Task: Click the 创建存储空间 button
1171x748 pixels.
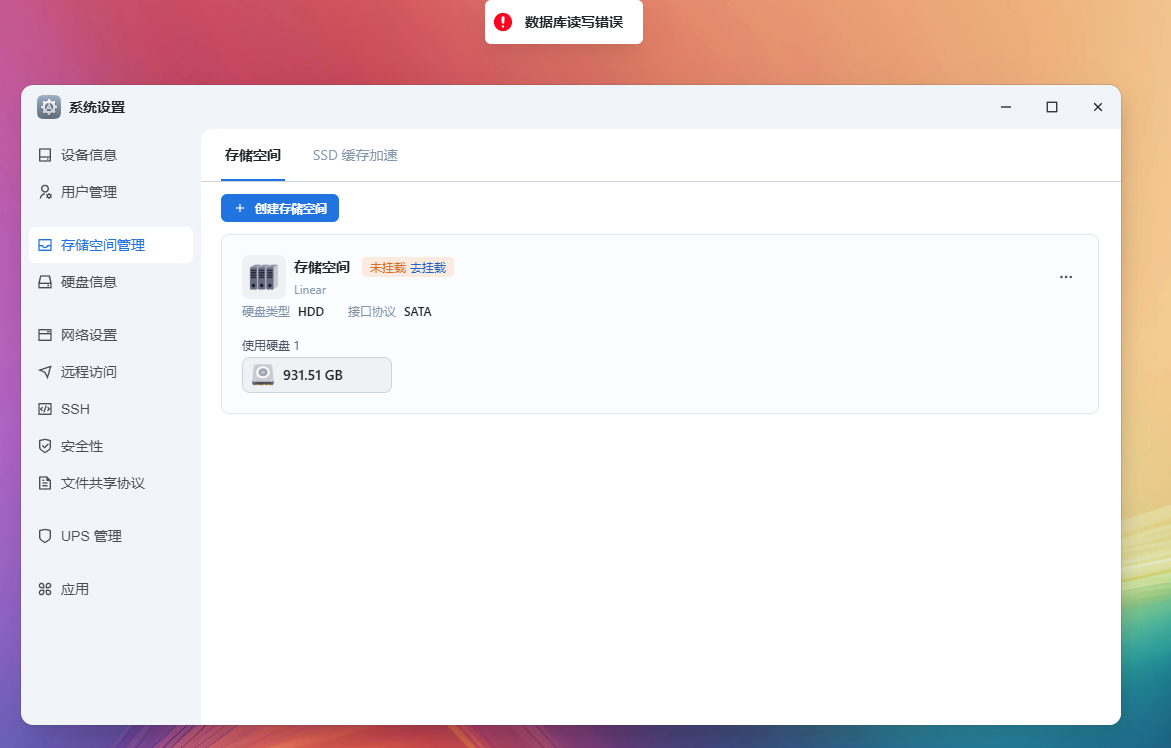Action: [x=280, y=208]
